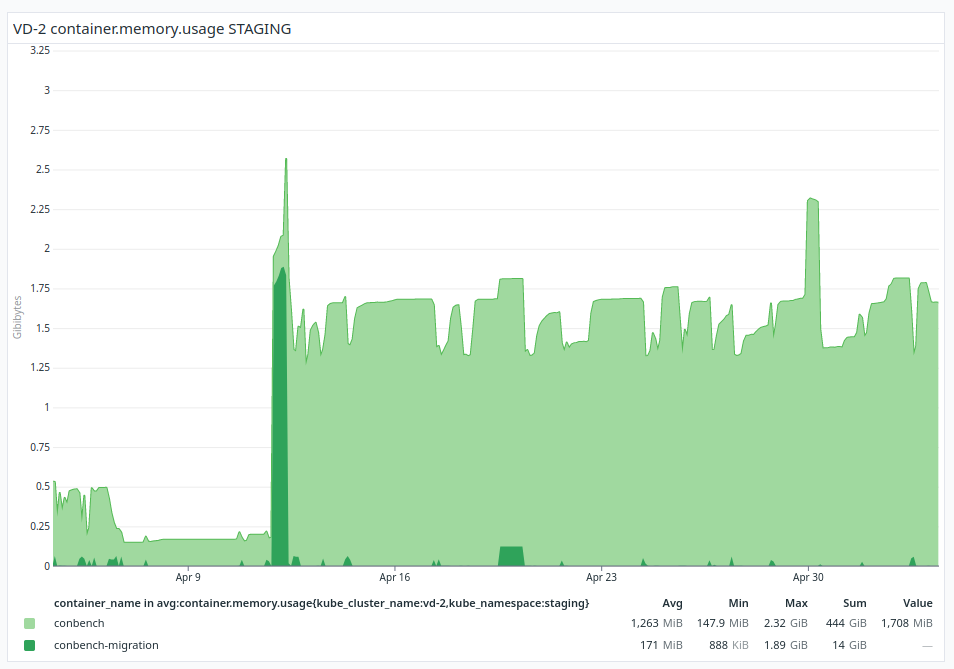Screen dimensions: 954x669
Task: Click the conbench light green legend swatch
Action: pos(29,623)
